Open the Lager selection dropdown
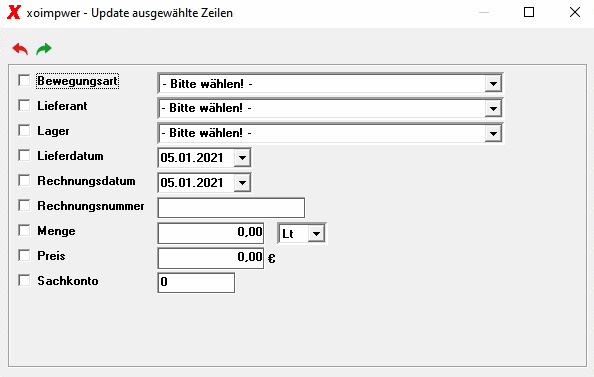Screen dimensions: 594x377 pyautogui.click(x=493, y=133)
